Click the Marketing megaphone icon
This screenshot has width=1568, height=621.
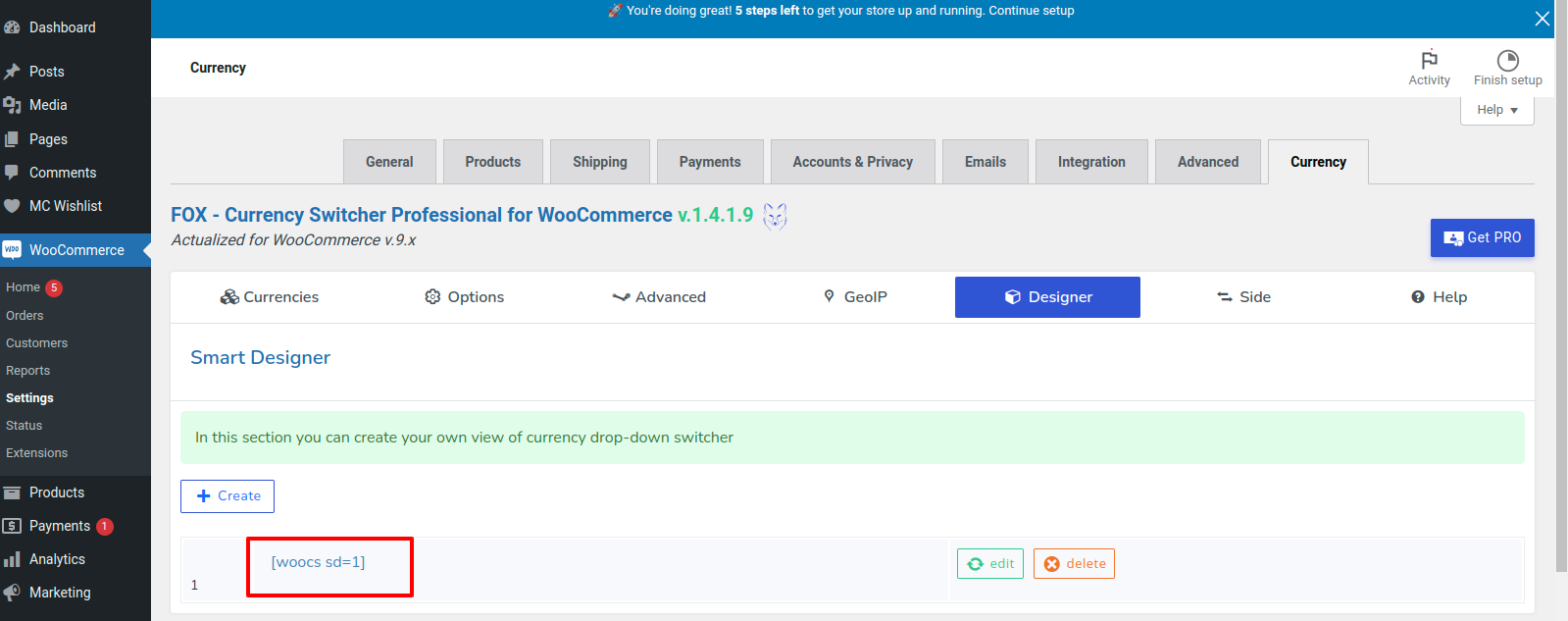tap(12, 593)
